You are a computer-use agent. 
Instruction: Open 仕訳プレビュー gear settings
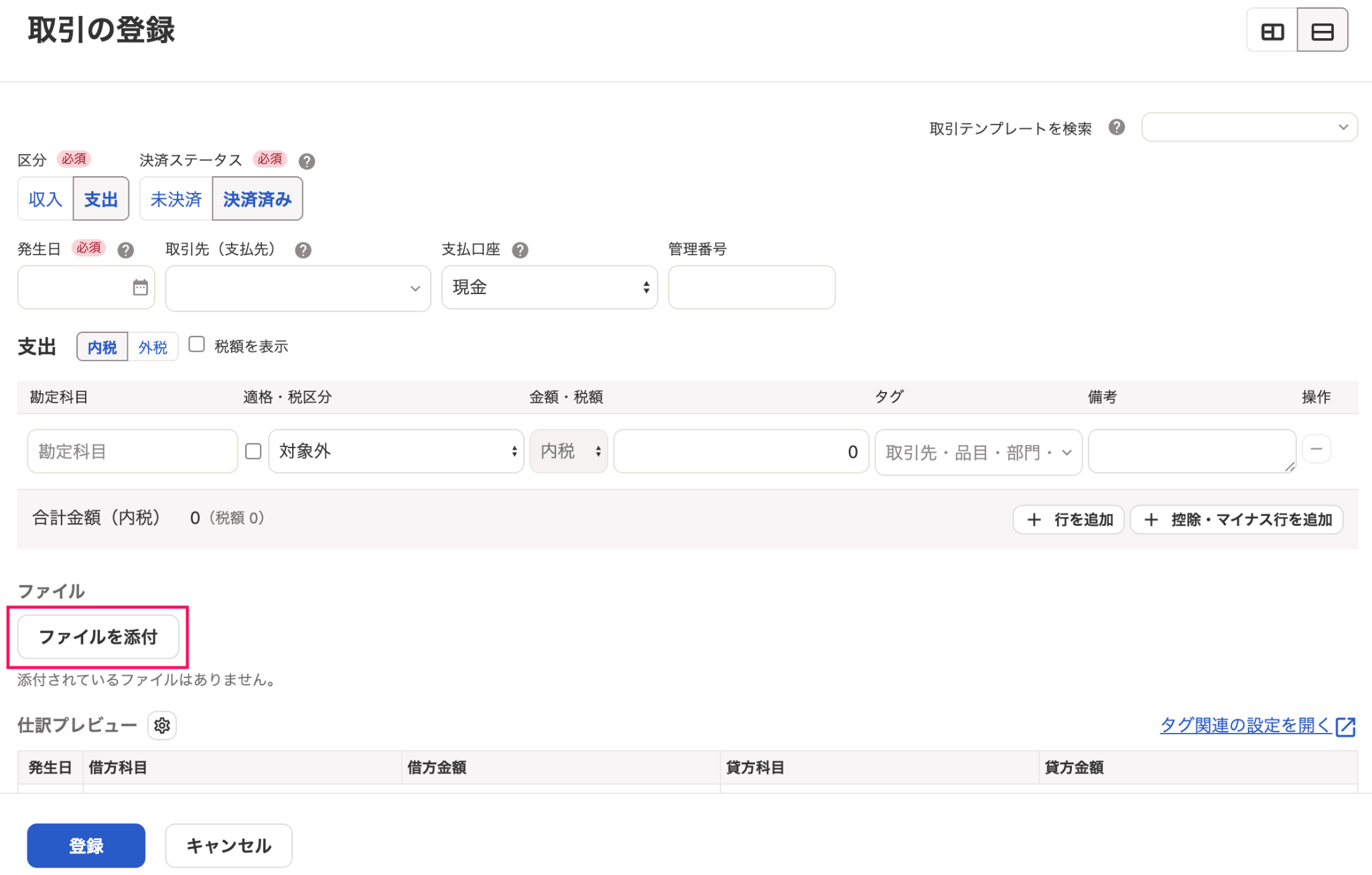(162, 726)
